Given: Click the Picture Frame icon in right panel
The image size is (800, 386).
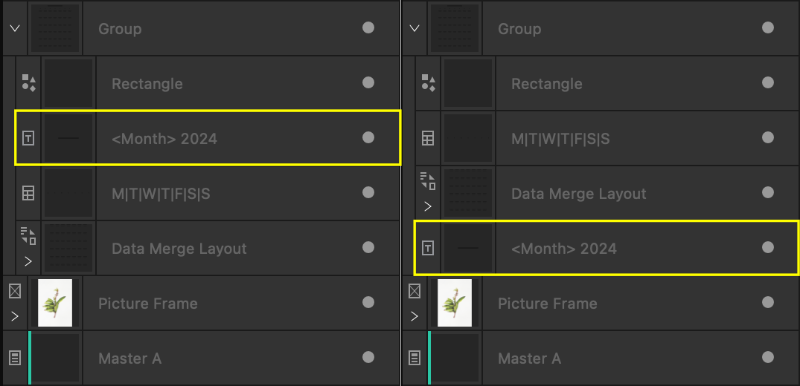Looking at the screenshot, I should (415, 291).
